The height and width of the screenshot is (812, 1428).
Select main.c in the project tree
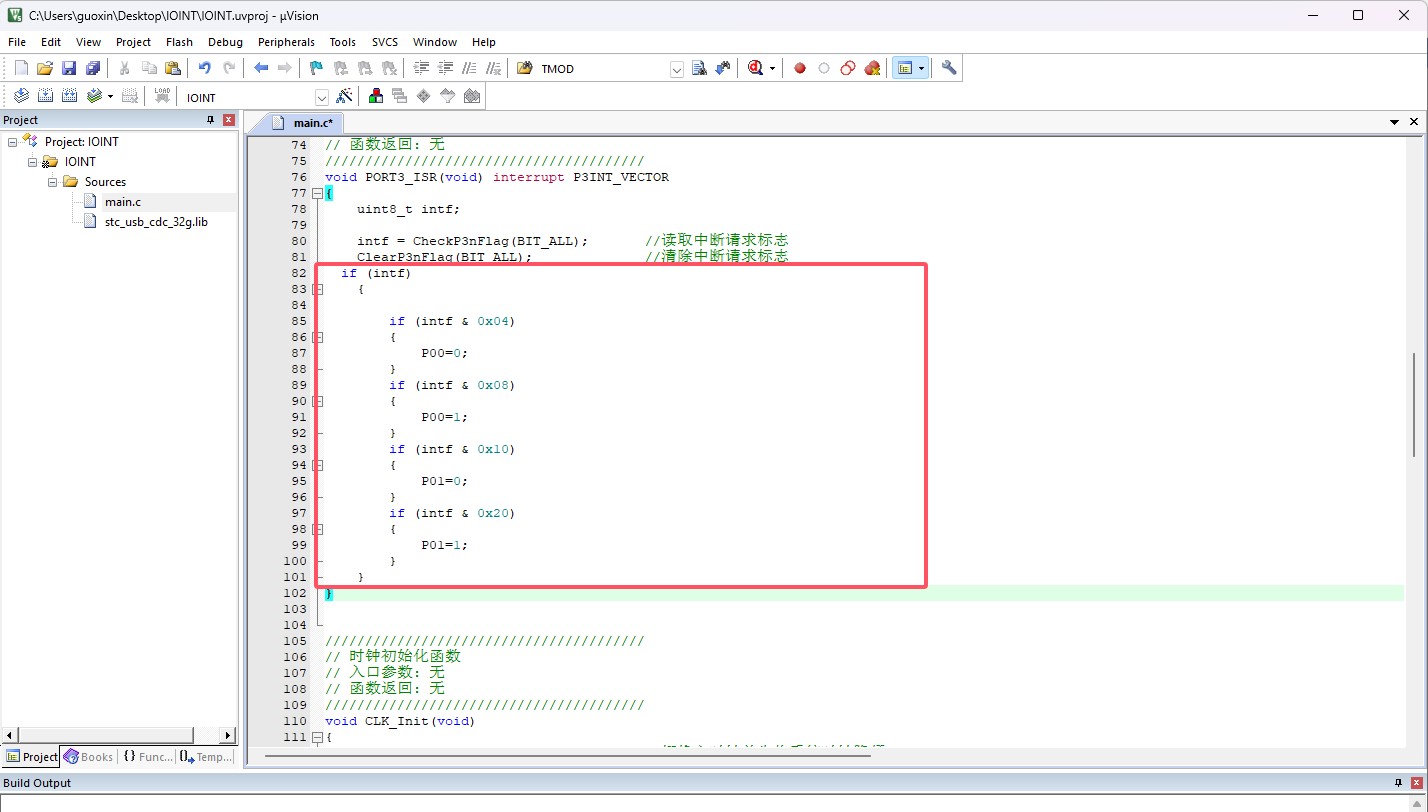[123, 202]
